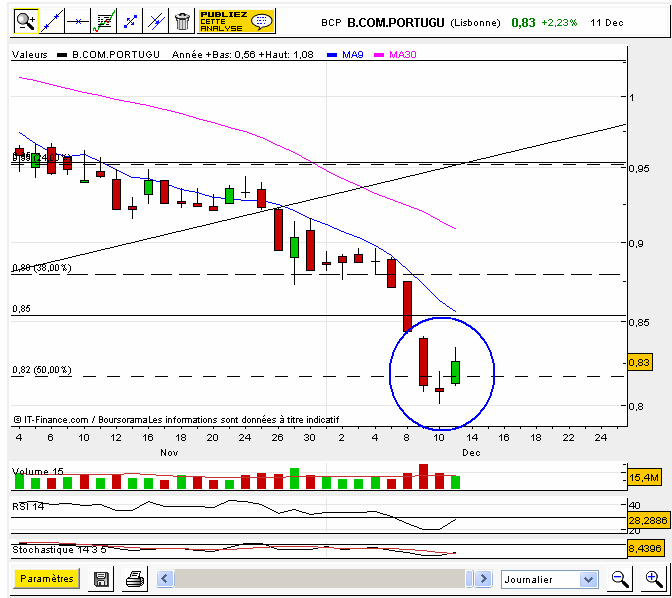Click the BCP ticker symbol
672x598 pixels.
click(x=331, y=23)
